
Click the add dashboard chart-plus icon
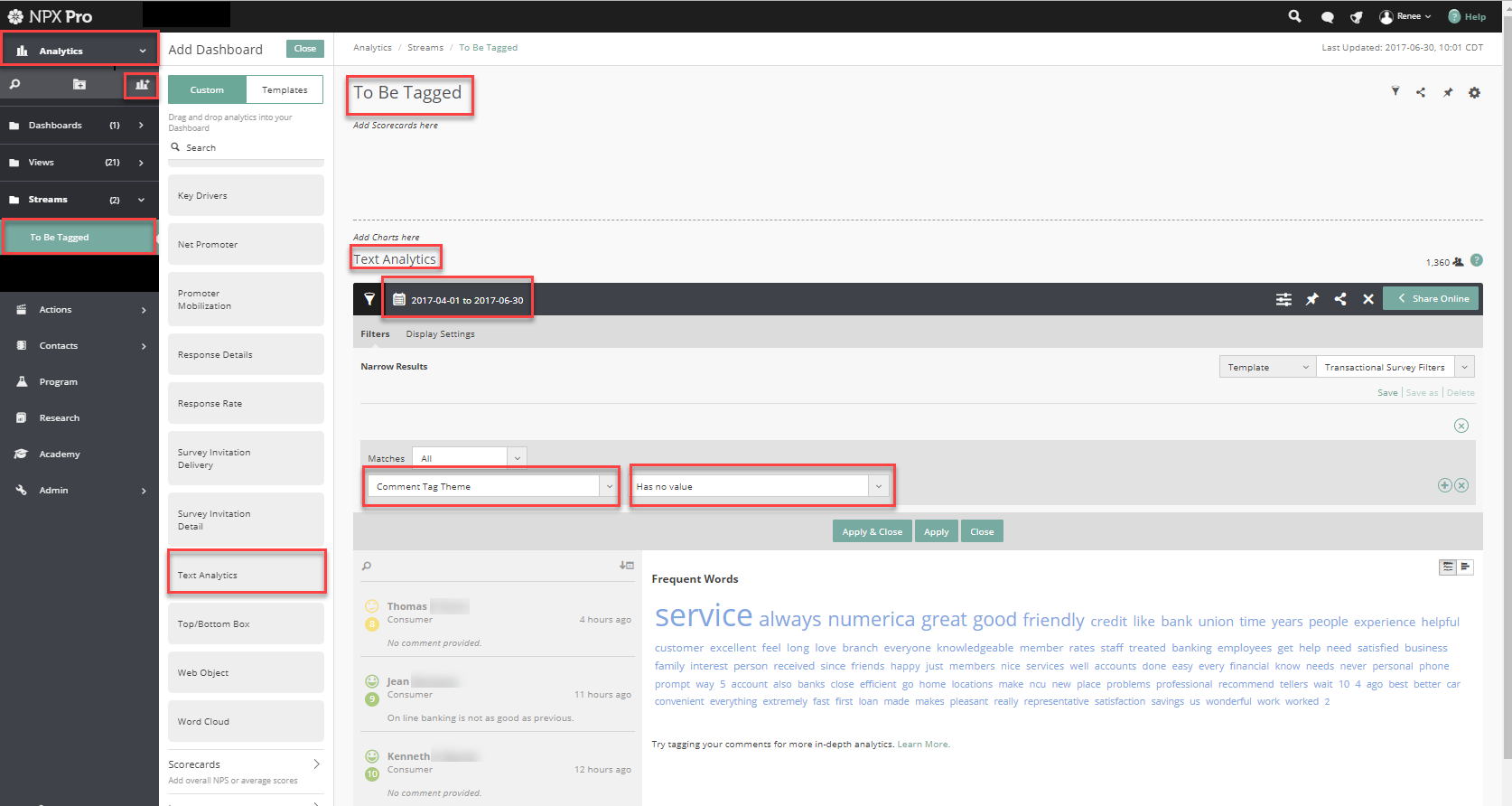tap(142, 85)
